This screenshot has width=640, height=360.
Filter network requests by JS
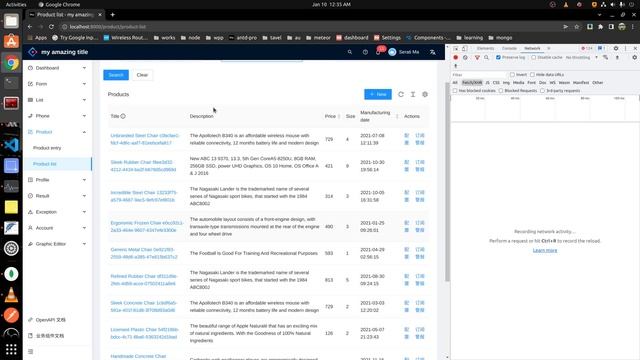tap(487, 83)
